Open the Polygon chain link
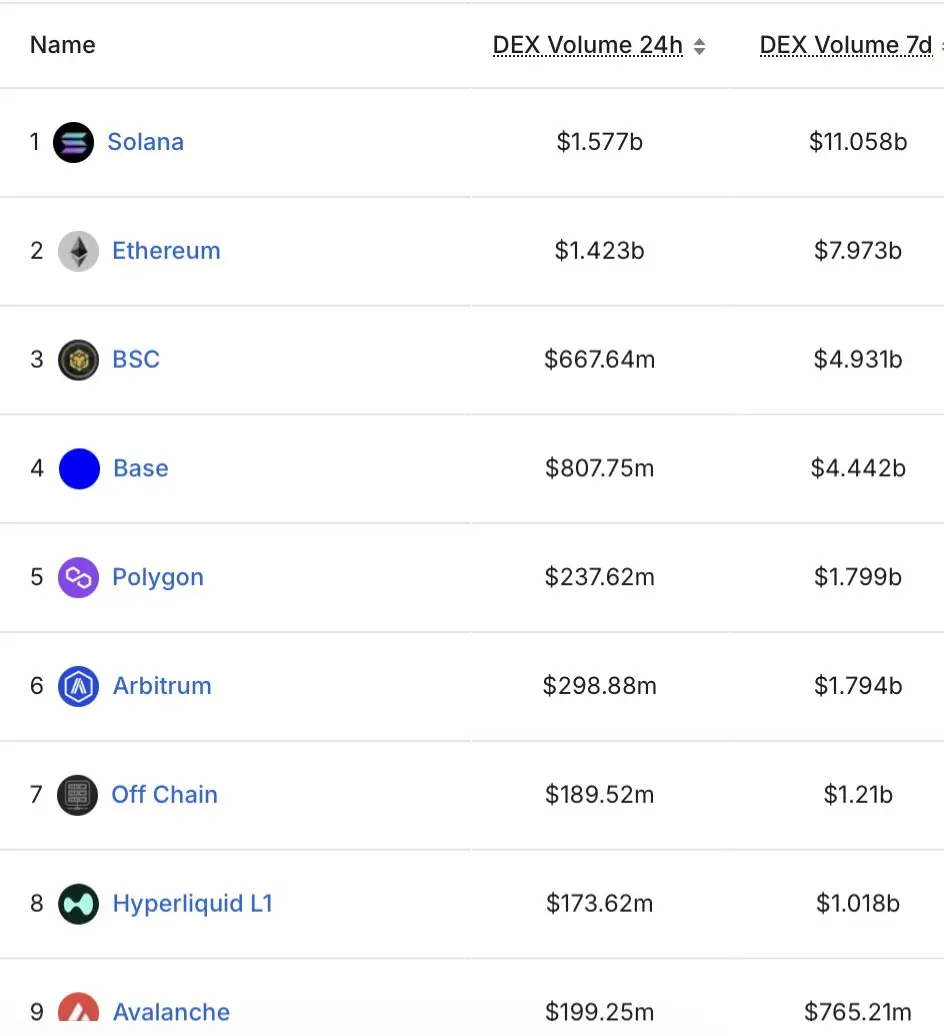The image size is (944, 1036). tap(158, 577)
